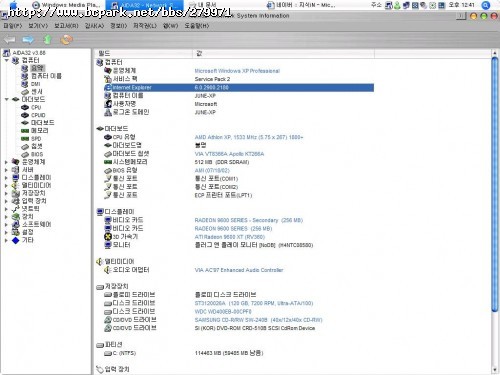The image size is (500, 375).
Task: Open the 파일(F) menu
Action: (x=12, y=26)
